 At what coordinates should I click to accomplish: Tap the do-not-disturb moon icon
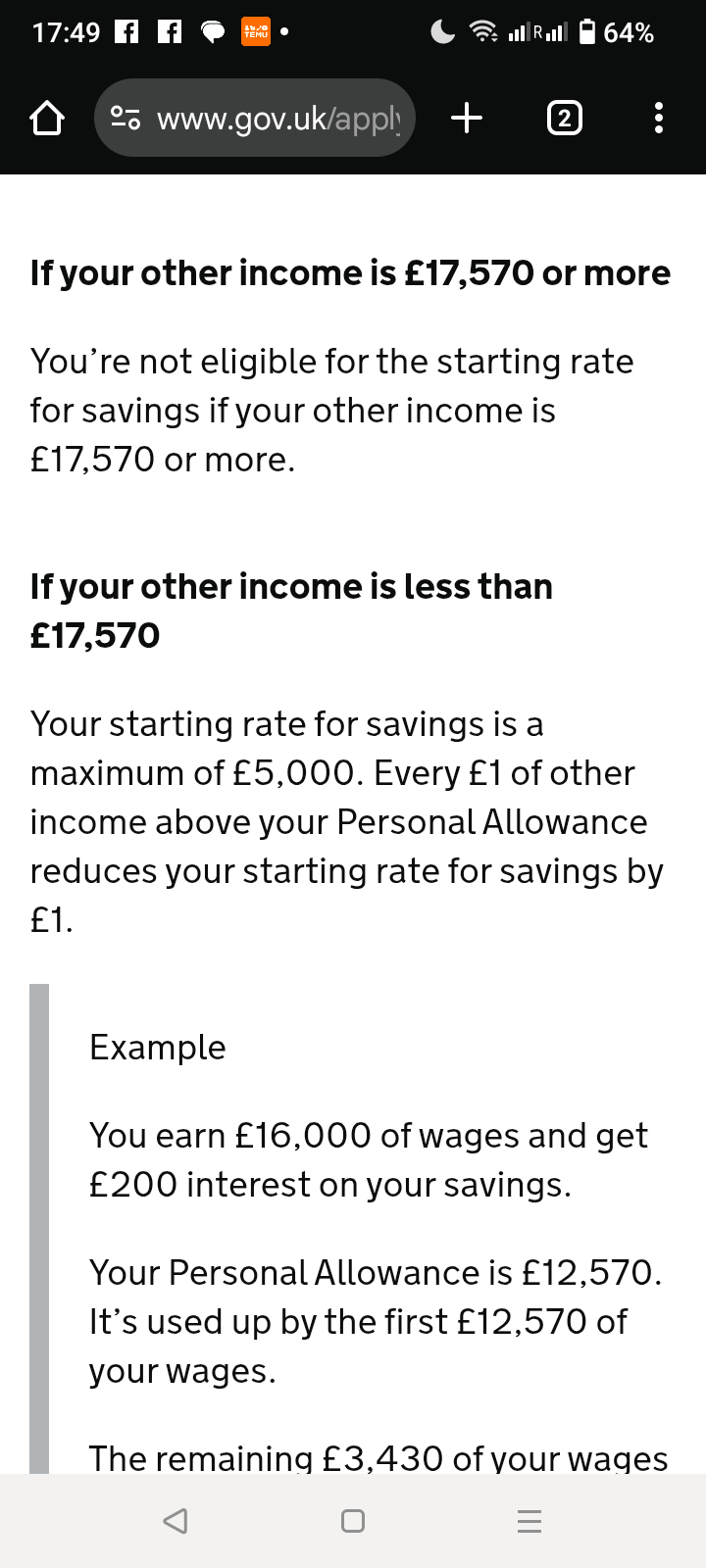[443, 32]
